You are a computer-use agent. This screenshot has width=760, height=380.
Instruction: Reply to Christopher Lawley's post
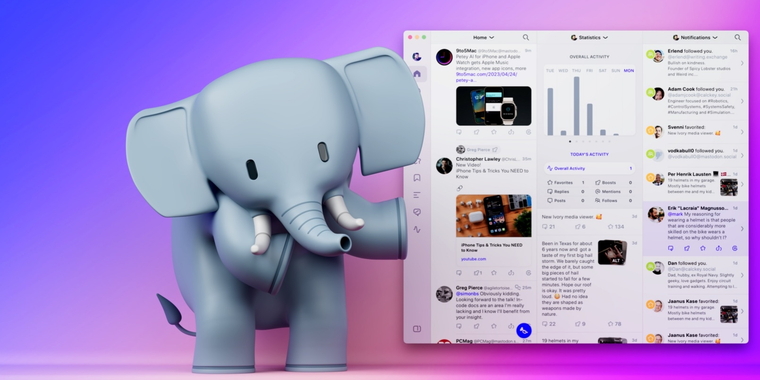(x=459, y=273)
